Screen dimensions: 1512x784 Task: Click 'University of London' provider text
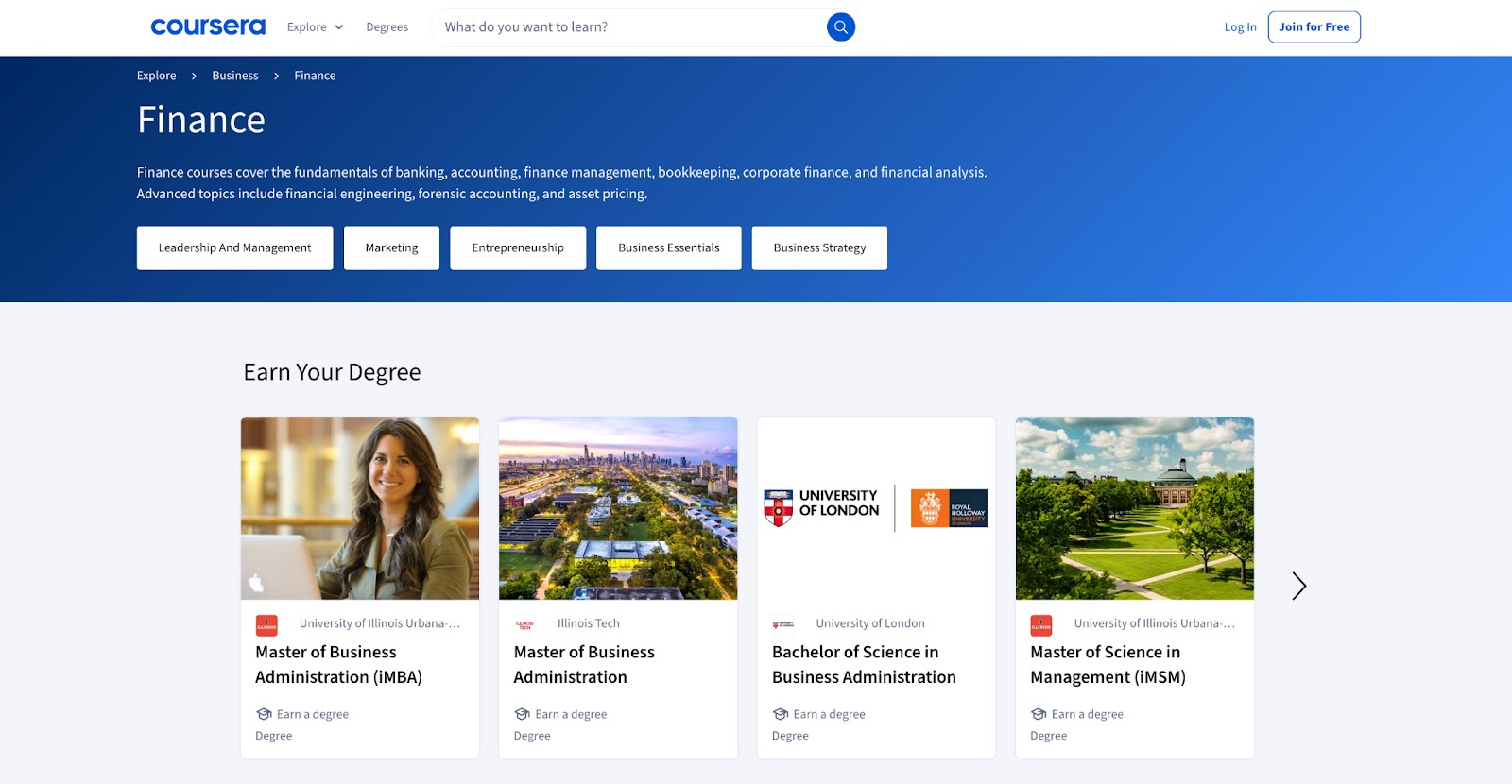click(870, 623)
